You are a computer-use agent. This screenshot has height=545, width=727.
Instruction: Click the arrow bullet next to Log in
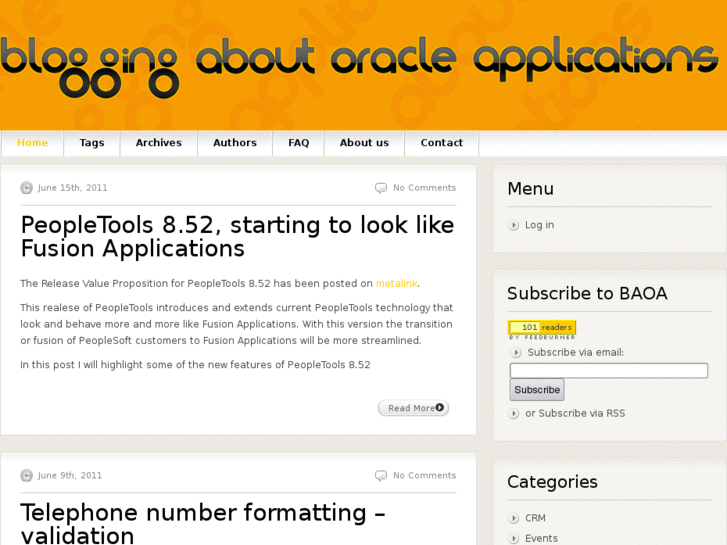[x=514, y=225]
